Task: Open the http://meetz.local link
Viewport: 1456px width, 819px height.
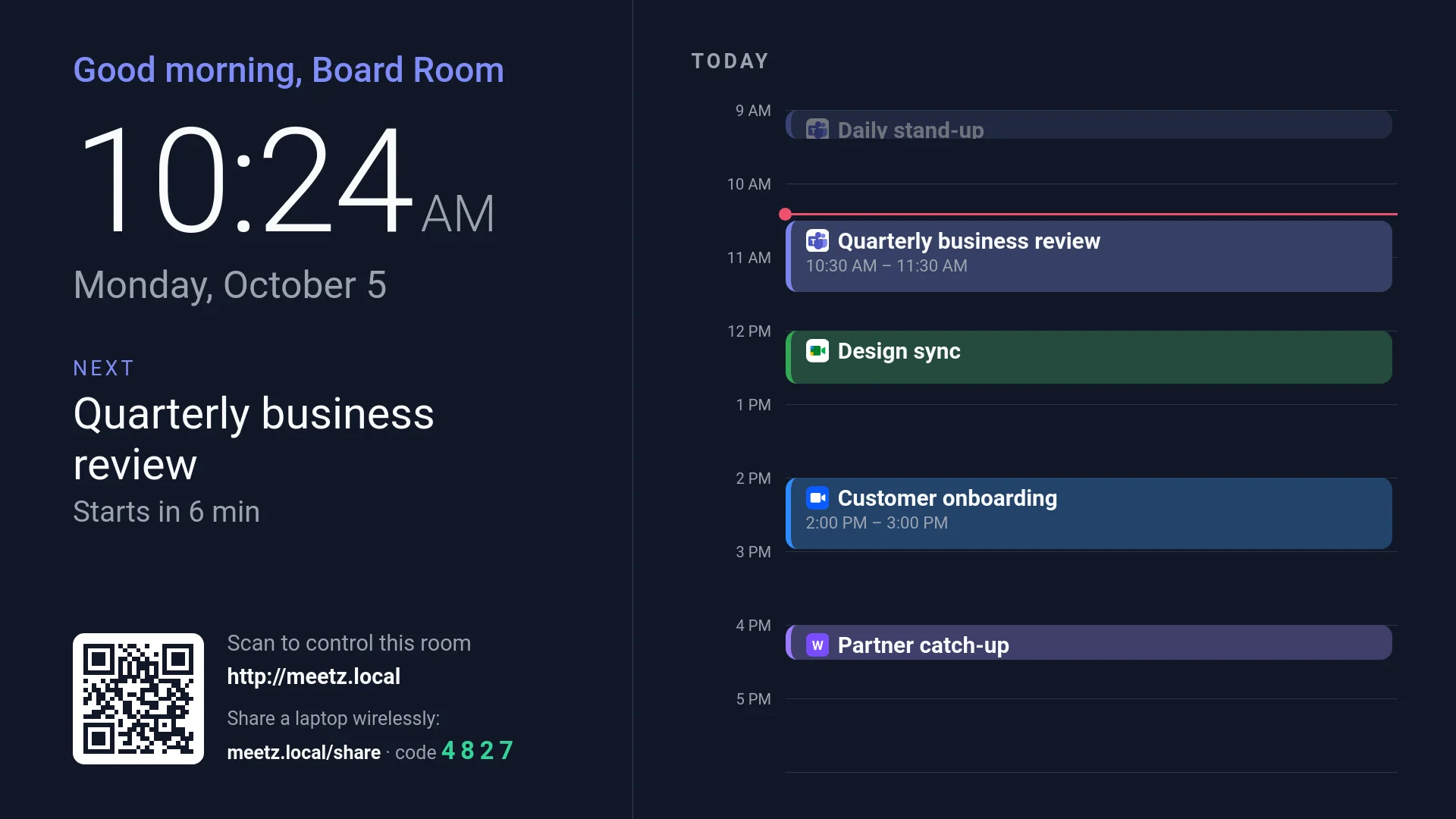Action: pos(313,676)
